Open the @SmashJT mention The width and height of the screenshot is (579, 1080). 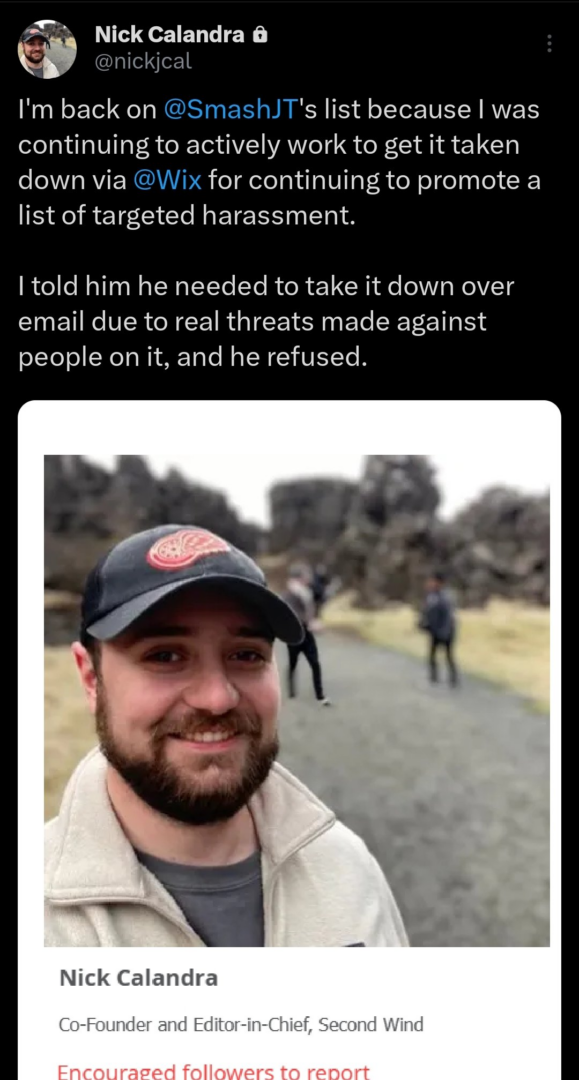click(x=231, y=110)
